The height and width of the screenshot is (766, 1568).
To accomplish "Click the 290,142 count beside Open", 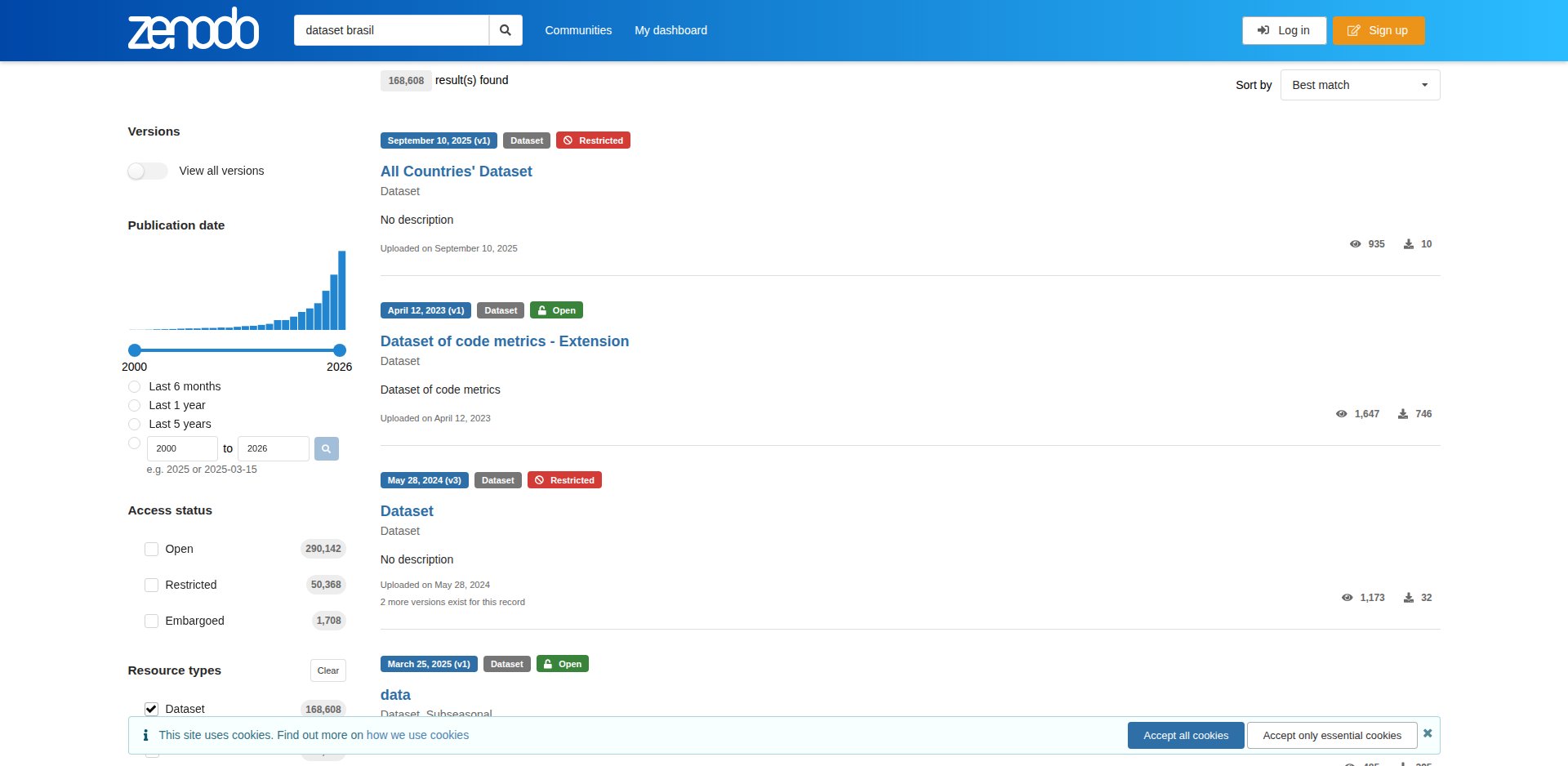I will [323, 549].
